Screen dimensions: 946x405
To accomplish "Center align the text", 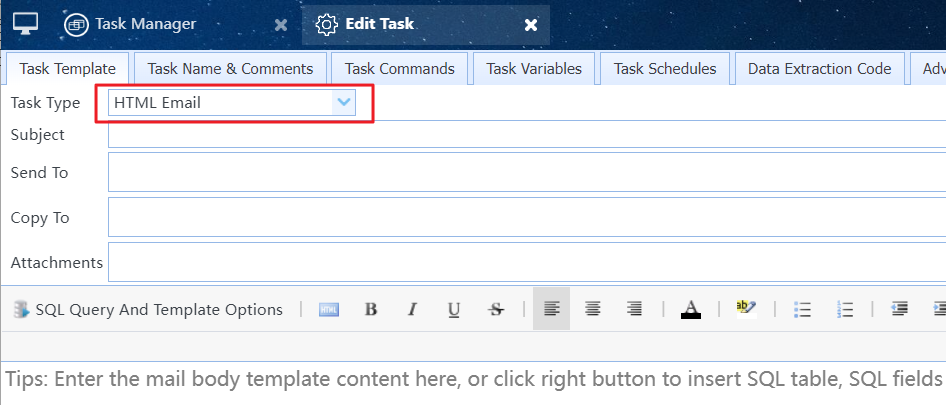I will 593,310.
